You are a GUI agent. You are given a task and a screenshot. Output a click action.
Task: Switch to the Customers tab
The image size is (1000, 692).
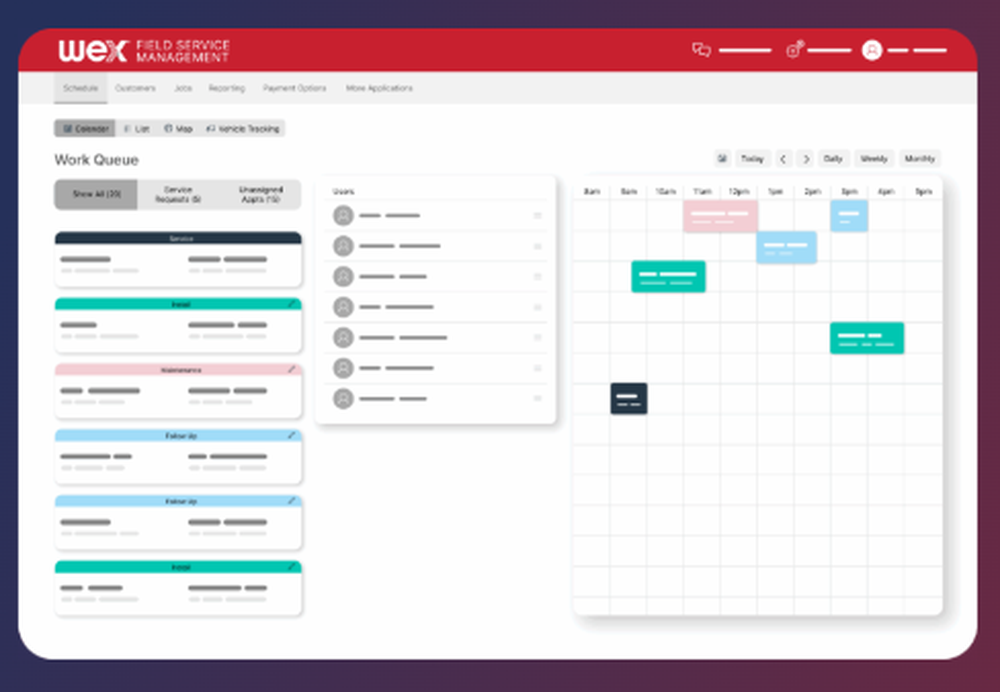click(136, 88)
